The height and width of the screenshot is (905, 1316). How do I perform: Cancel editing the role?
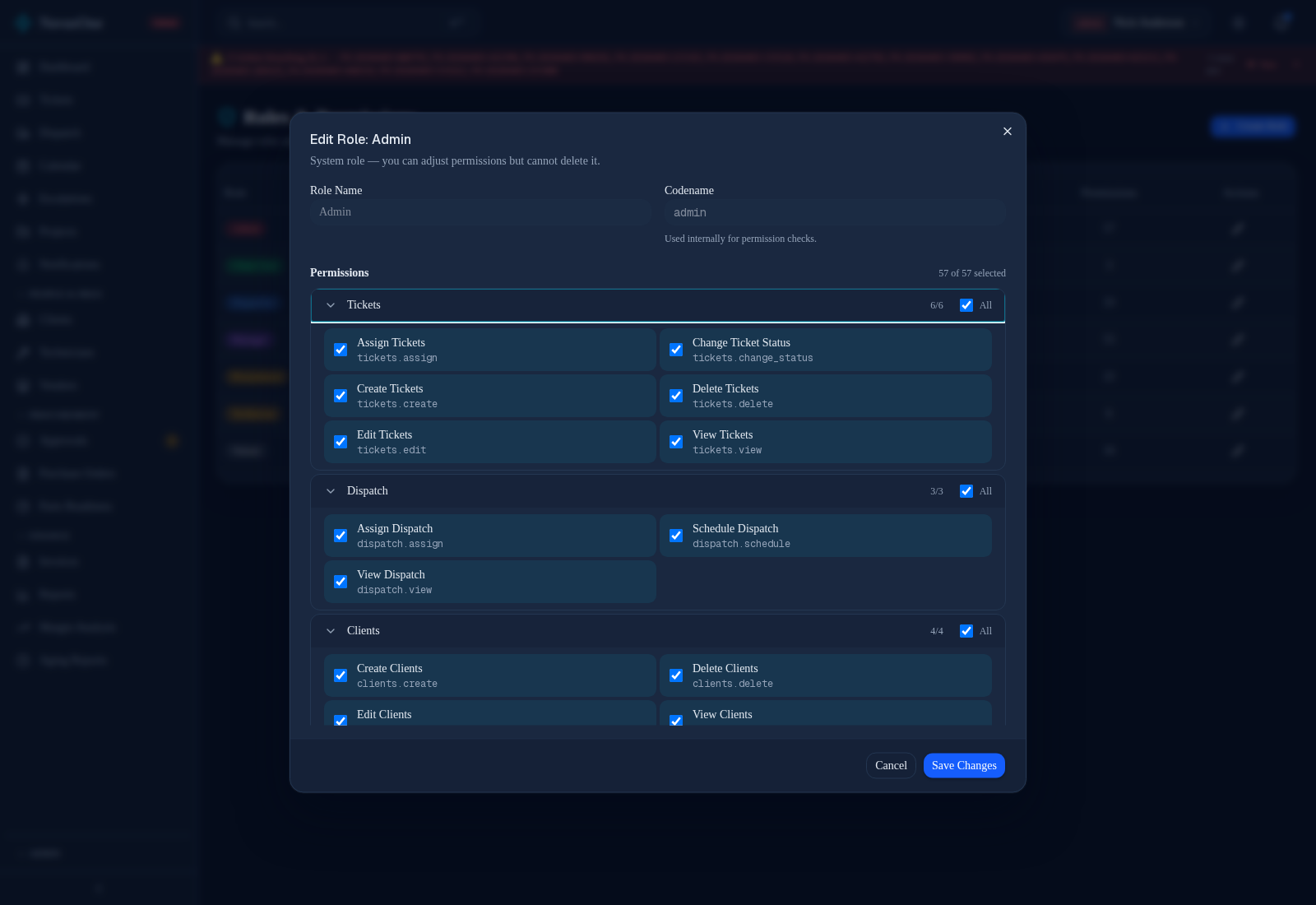(891, 766)
